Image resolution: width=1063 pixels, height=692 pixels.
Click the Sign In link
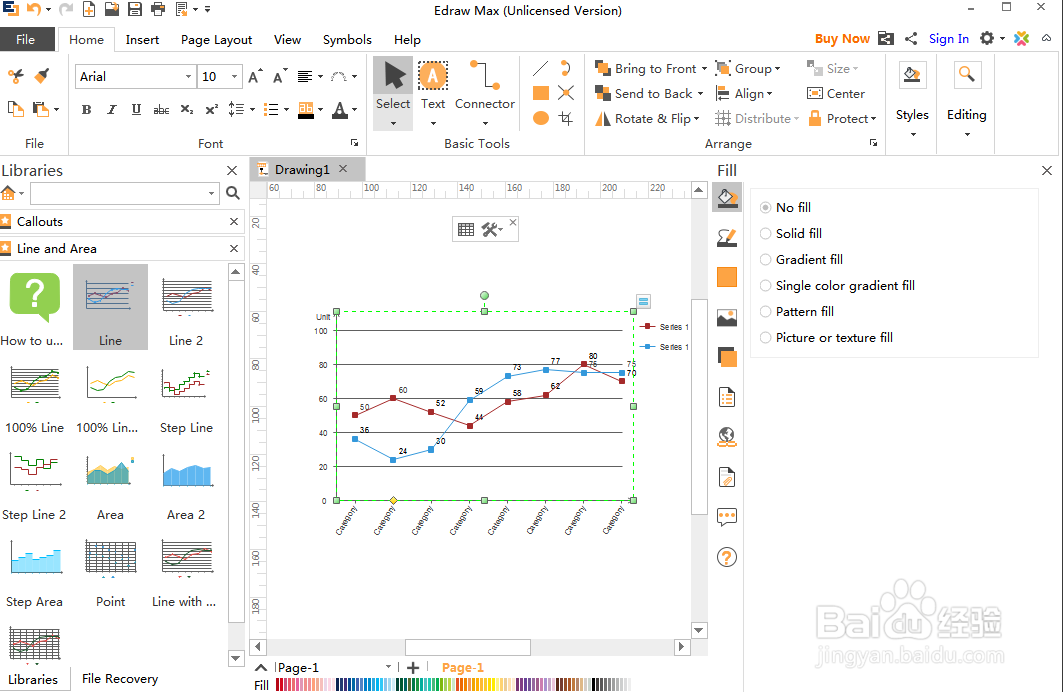[948, 39]
